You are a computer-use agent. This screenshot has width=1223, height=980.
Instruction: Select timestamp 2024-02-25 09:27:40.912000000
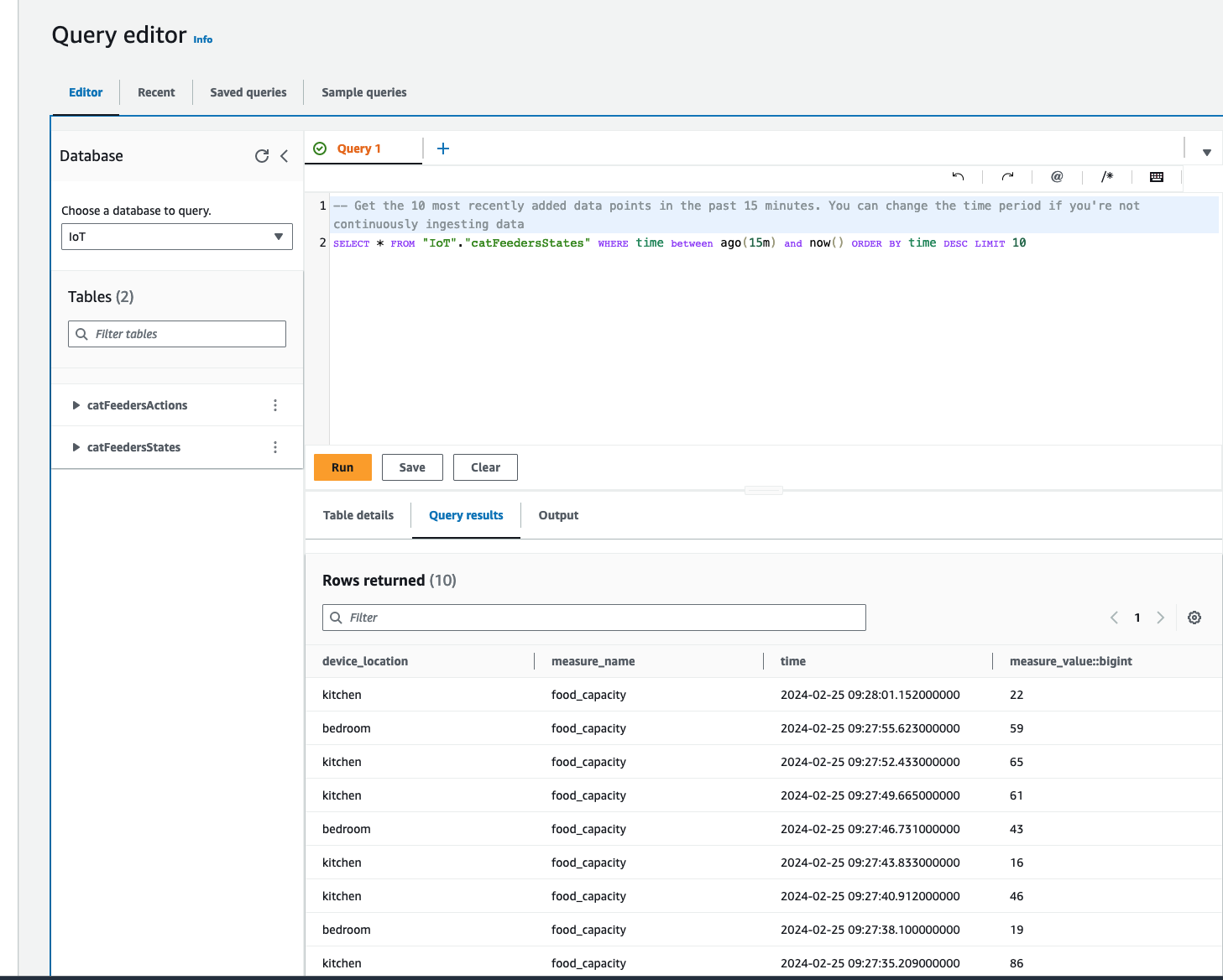[870, 896]
